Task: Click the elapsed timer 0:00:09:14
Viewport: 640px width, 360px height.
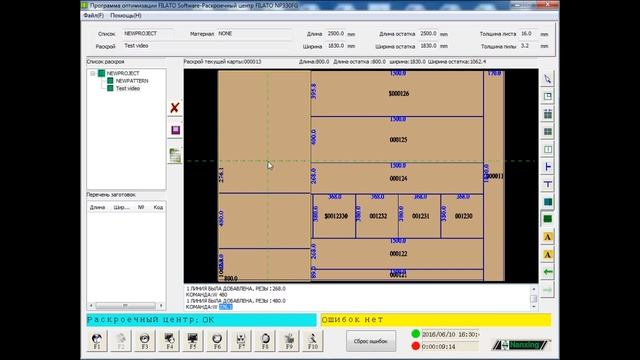Action: pyautogui.click(x=450, y=346)
